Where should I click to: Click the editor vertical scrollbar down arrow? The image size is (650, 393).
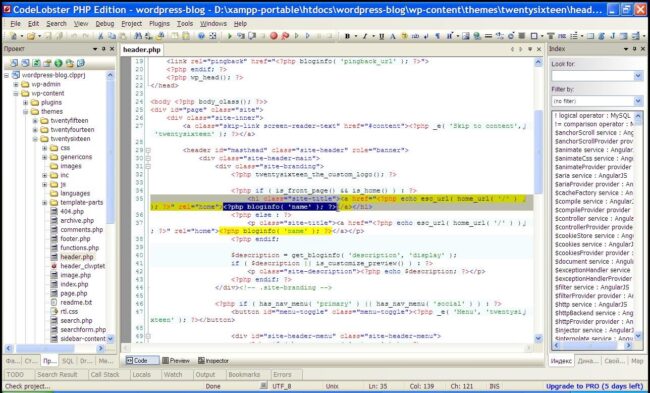click(x=538, y=338)
